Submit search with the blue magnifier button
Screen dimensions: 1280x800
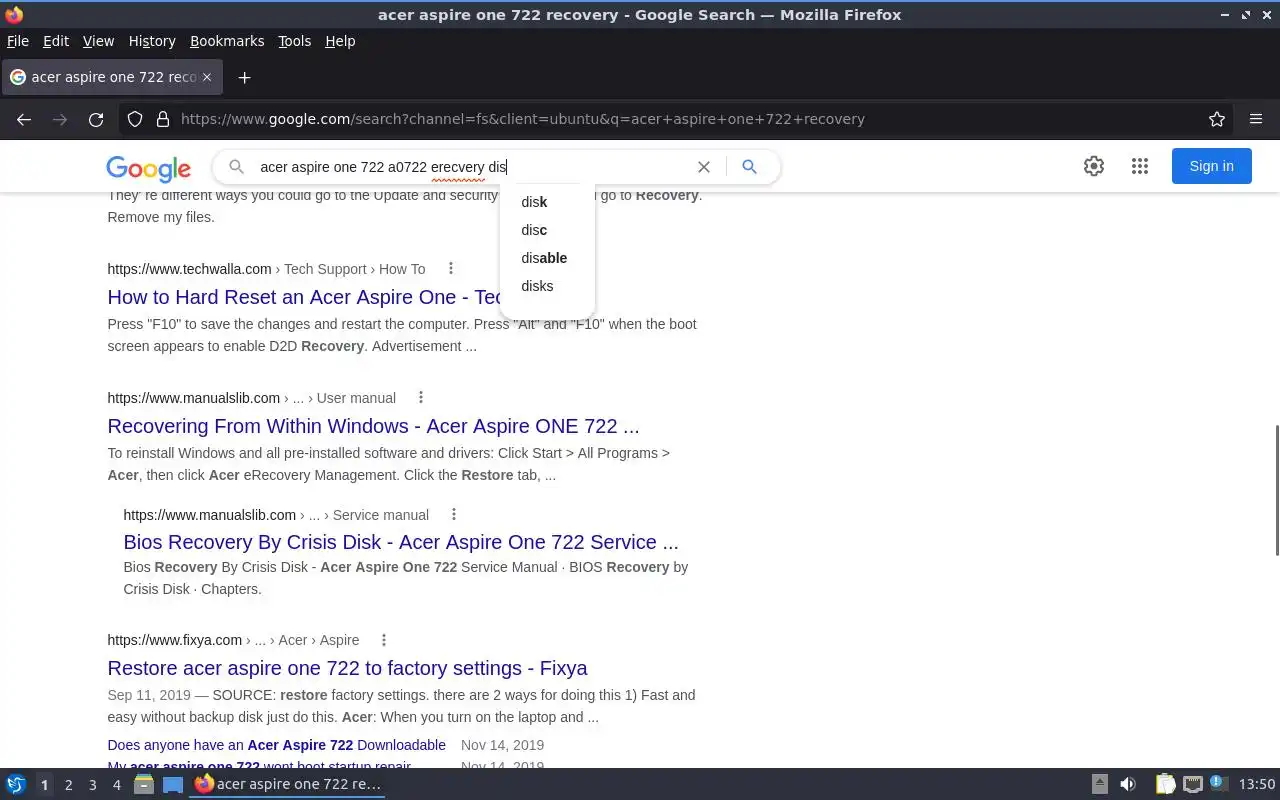749,167
